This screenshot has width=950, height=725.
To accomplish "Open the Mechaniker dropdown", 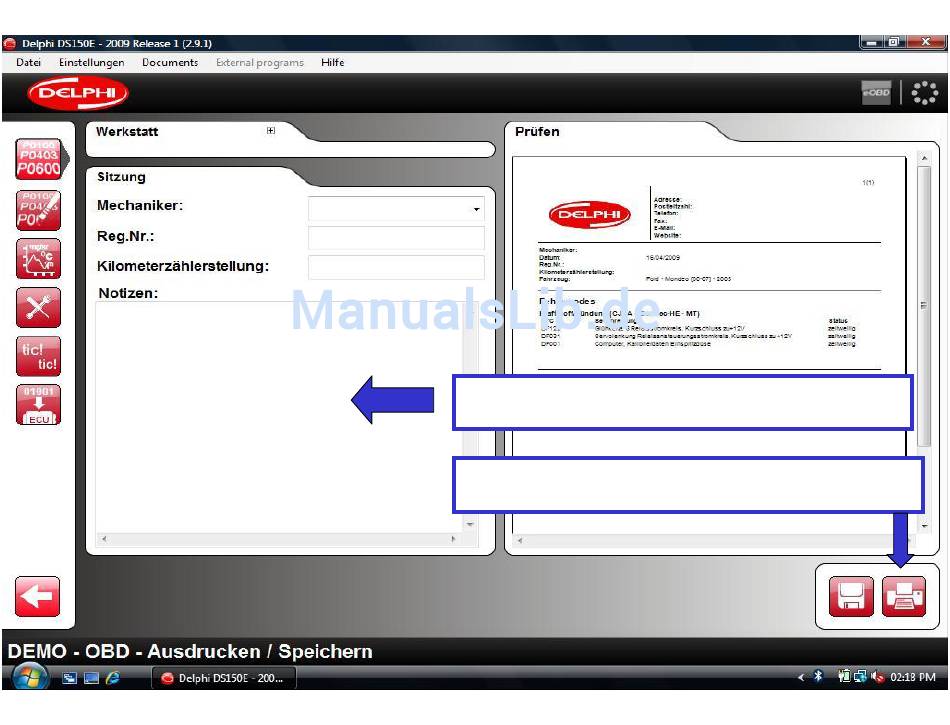I will pyautogui.click(x=477, y=210).
